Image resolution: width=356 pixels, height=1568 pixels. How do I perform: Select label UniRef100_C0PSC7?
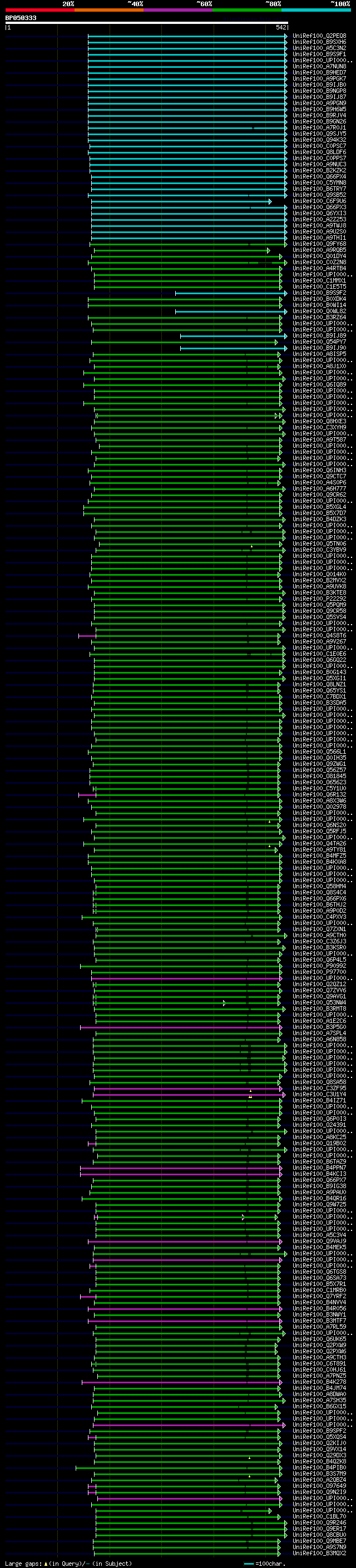coord(319,146)
